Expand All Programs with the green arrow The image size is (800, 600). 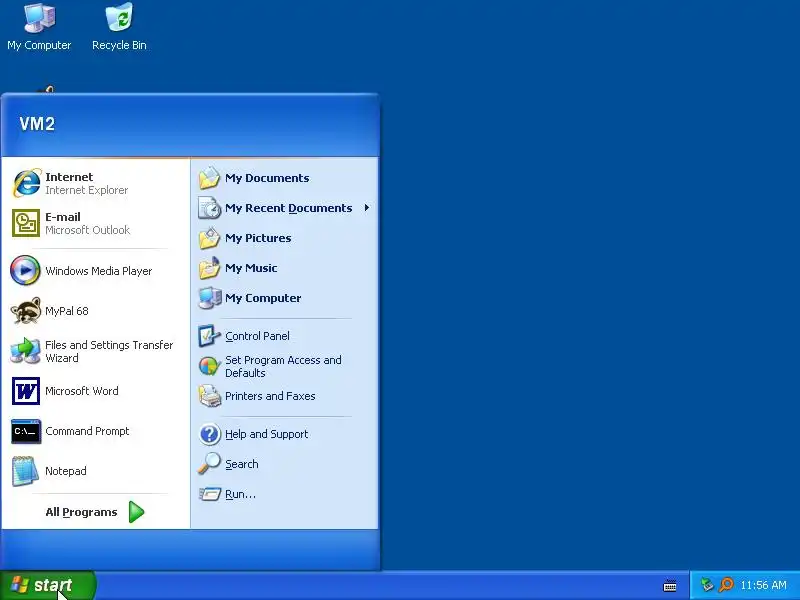[136, 512]
